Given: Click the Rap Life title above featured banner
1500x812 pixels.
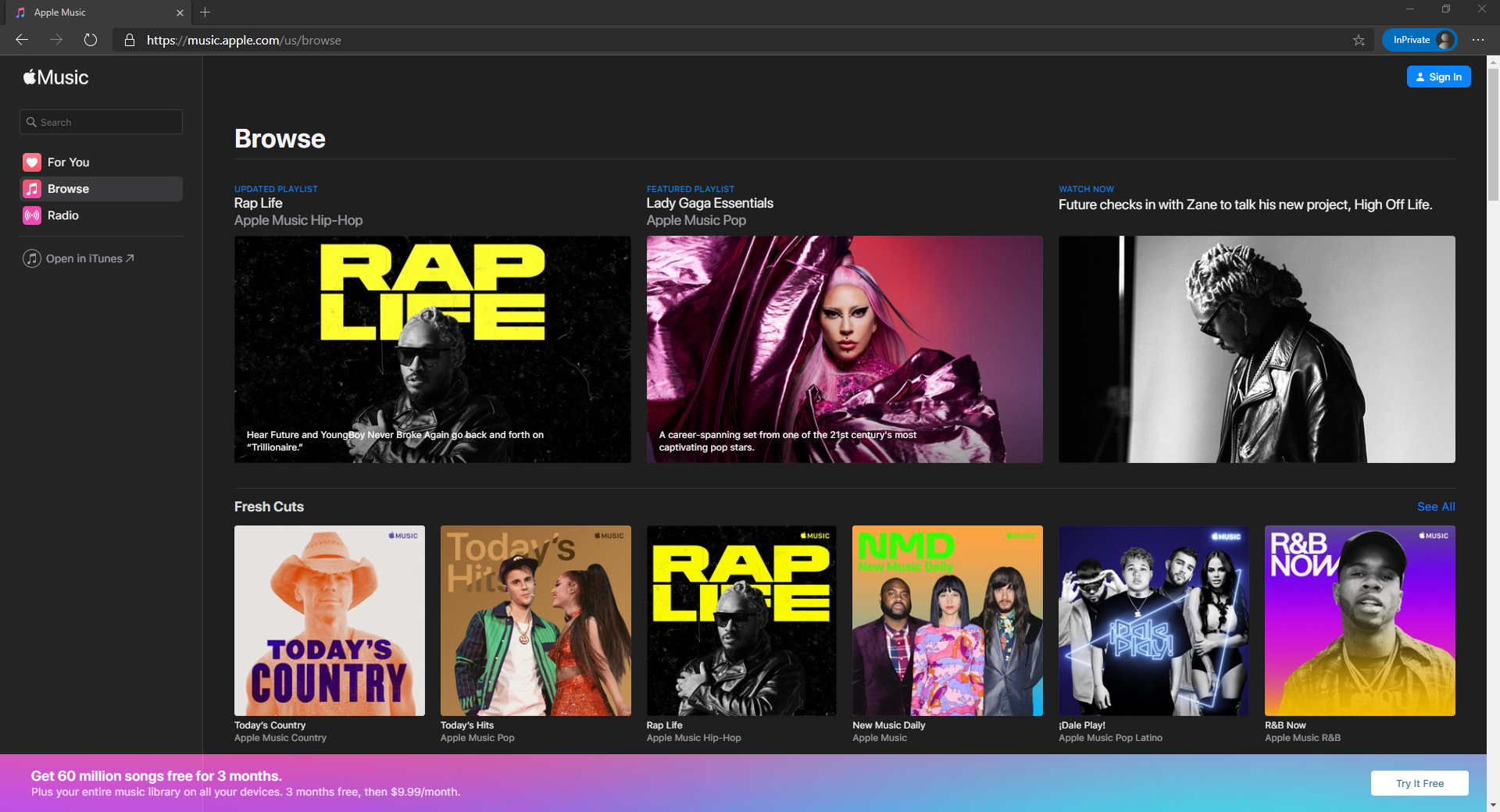Looking at the screenshot, I should [x=259, y=203].
